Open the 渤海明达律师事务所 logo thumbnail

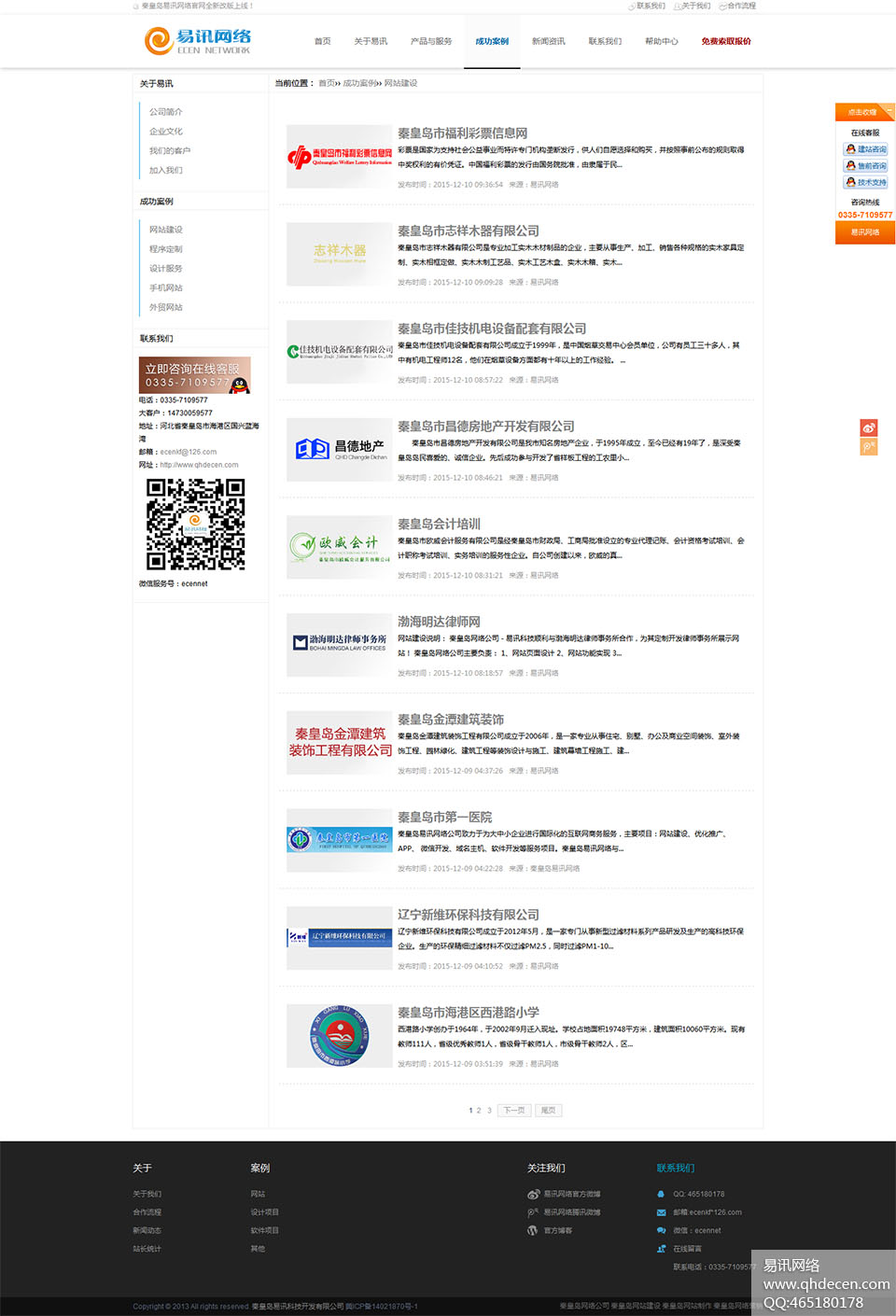pos(340,645)
